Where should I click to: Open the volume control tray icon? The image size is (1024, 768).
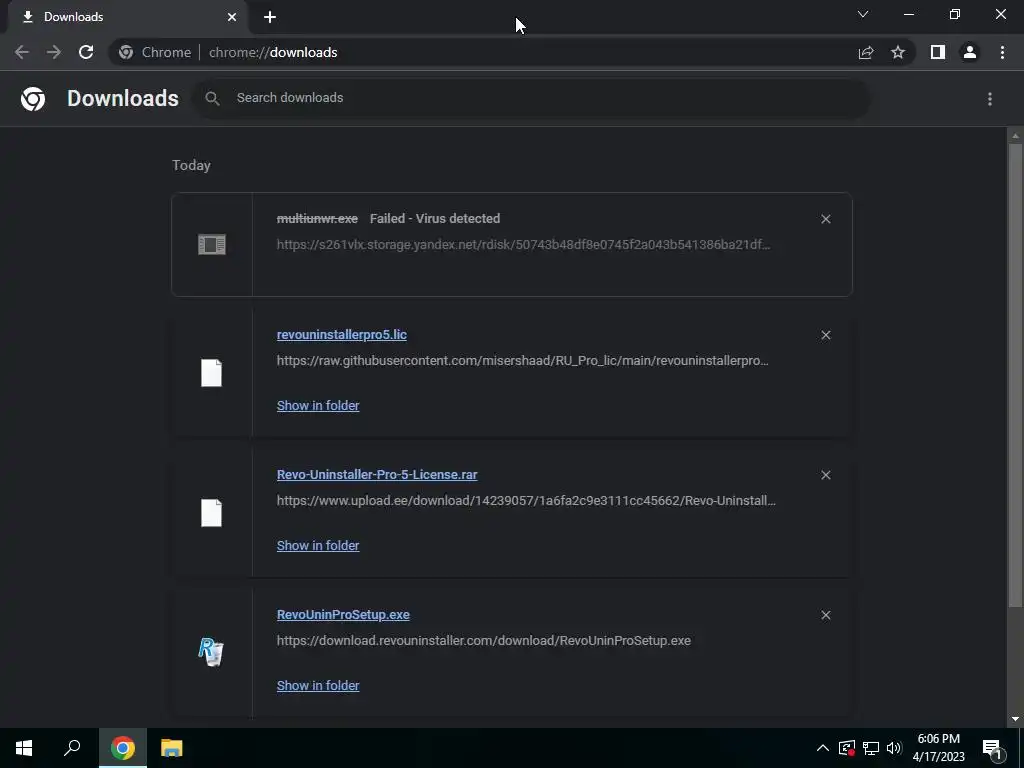point(895,748)
